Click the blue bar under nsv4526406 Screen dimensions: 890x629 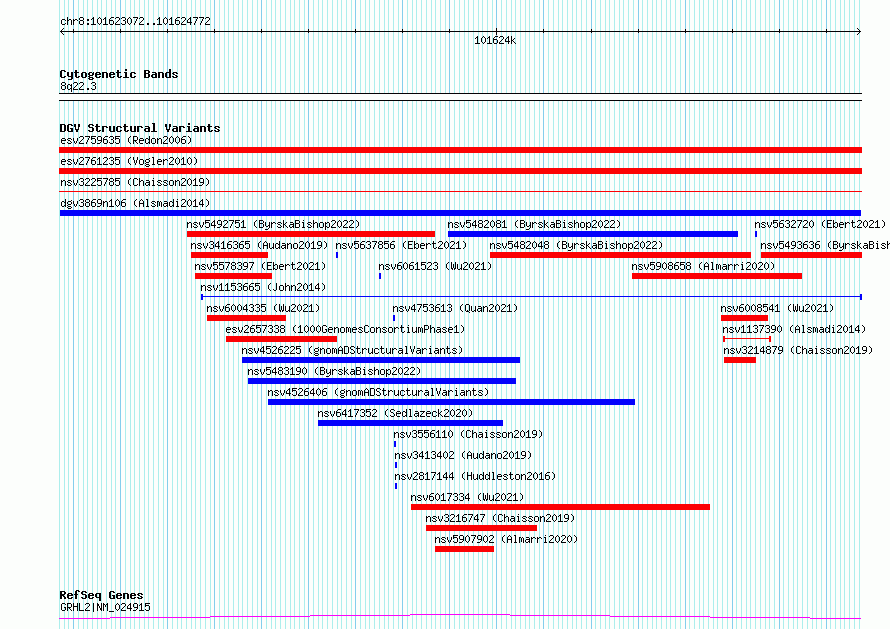coord(451,402)
